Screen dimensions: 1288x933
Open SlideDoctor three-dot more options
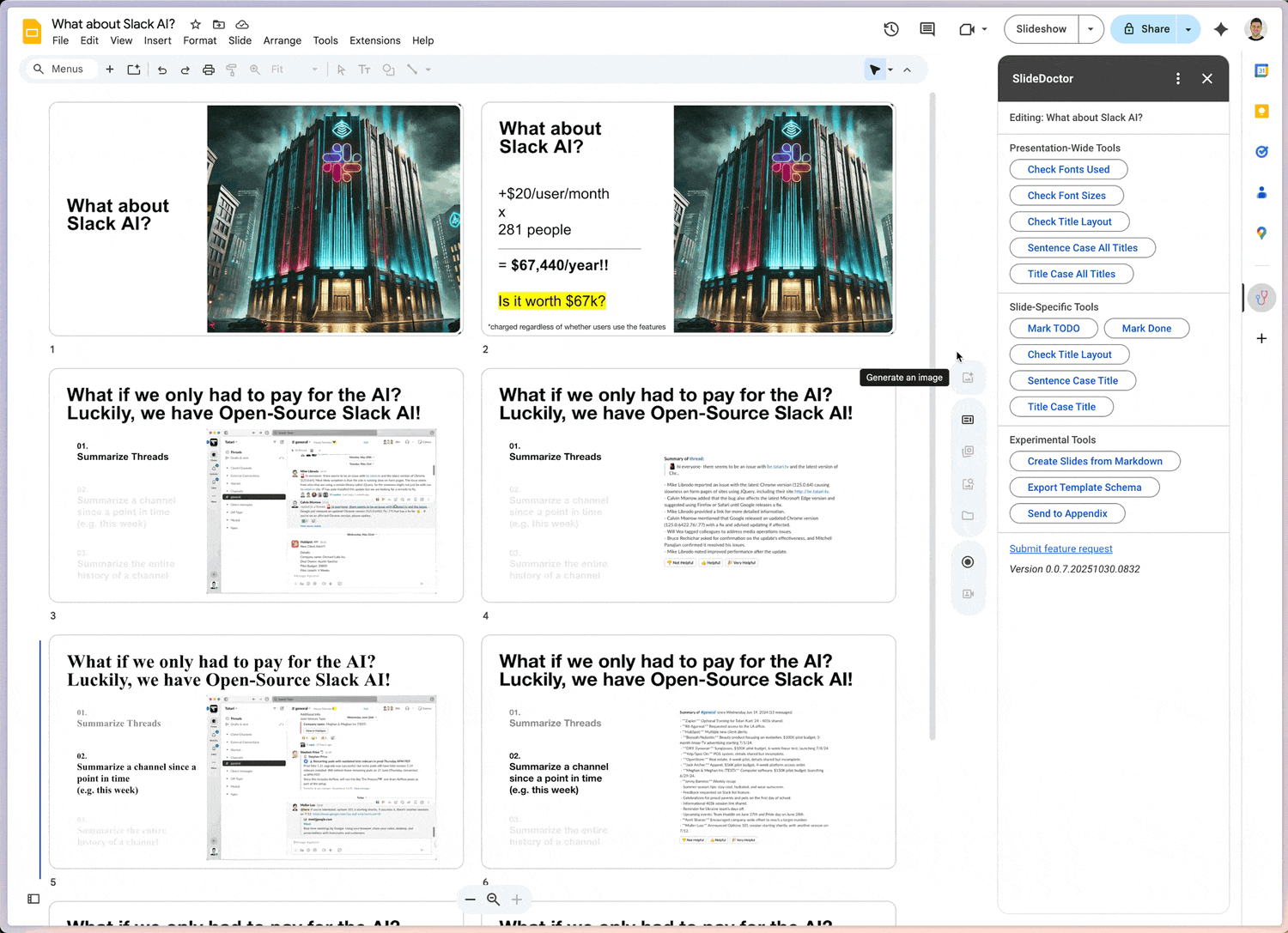[1178, 78]
